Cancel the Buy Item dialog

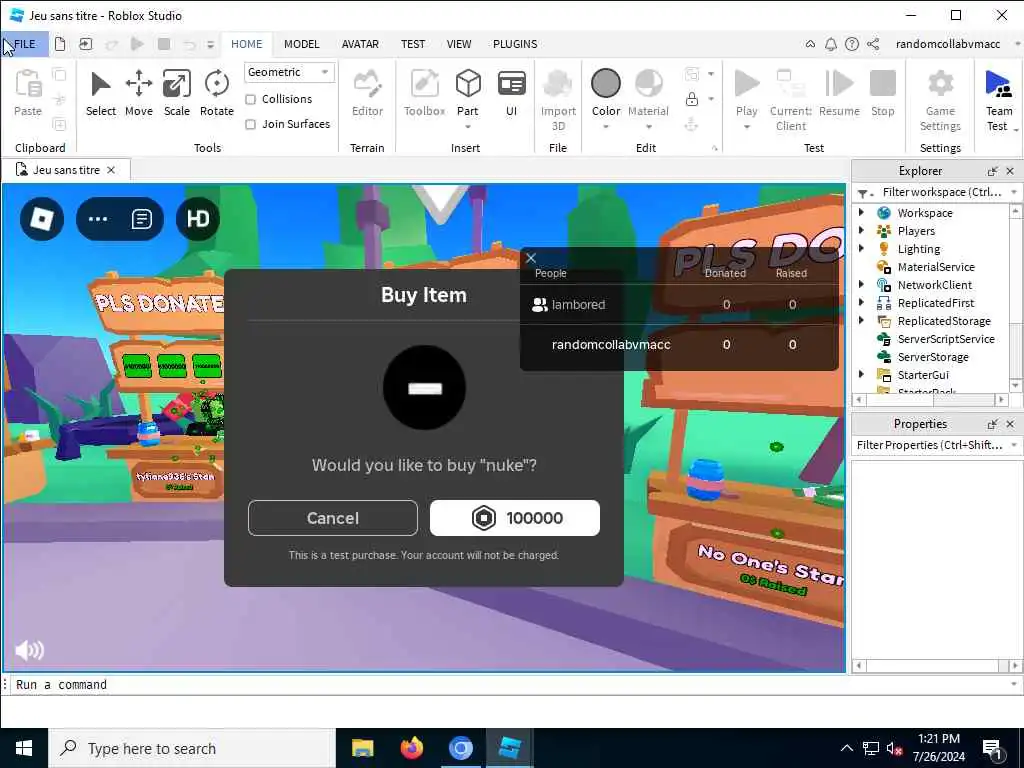[x=333, y=518]
